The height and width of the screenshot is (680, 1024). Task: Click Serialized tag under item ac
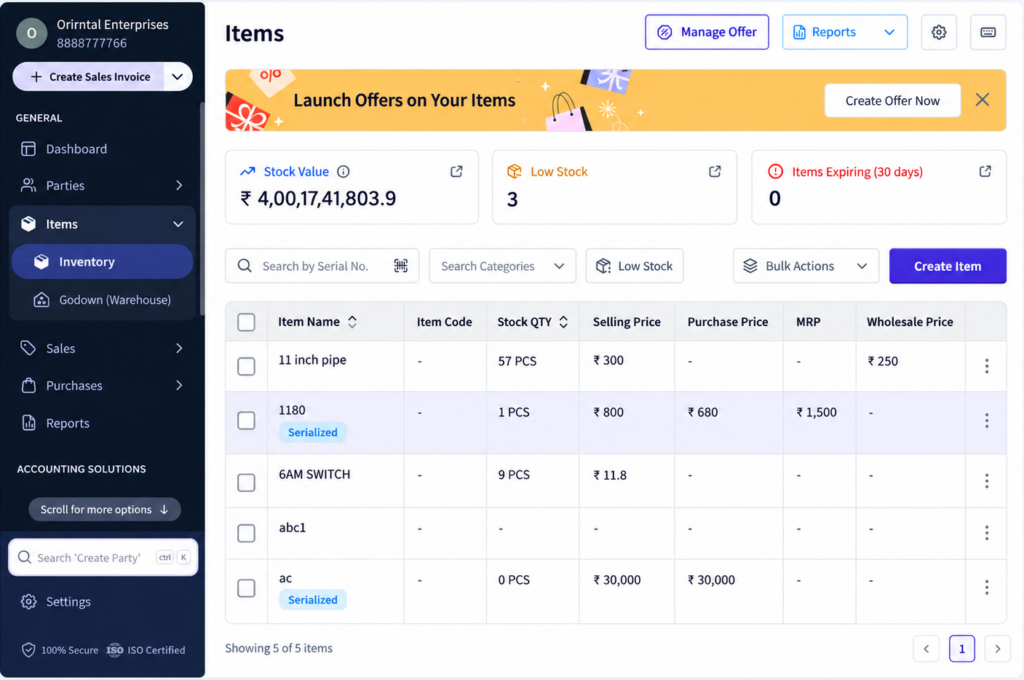click(x=313, y=600)
